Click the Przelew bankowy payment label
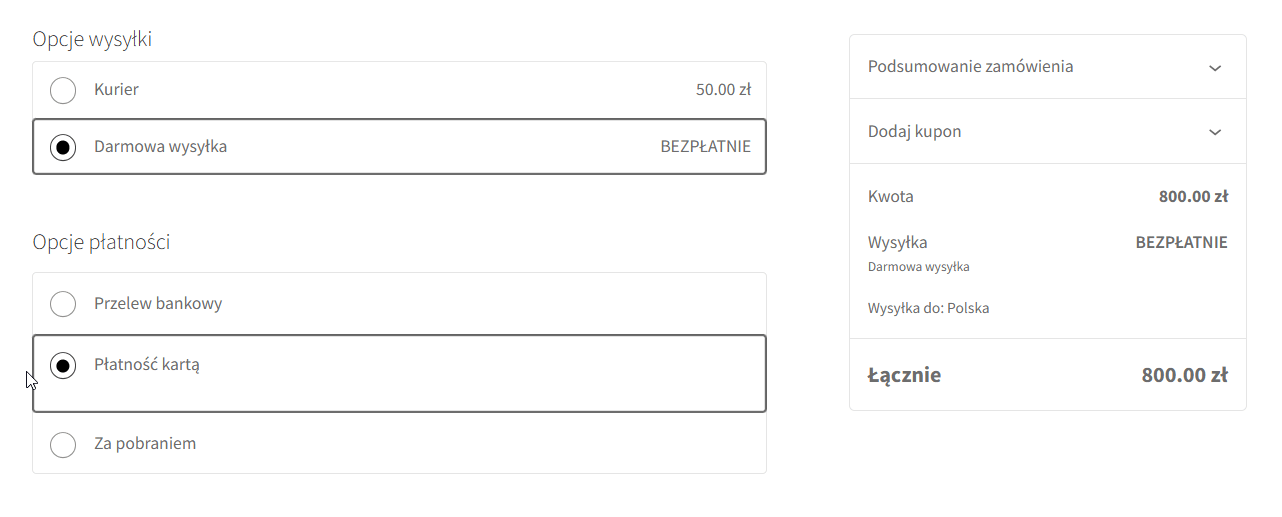The height and width of the screenshot is (517, 1282). 158,304
